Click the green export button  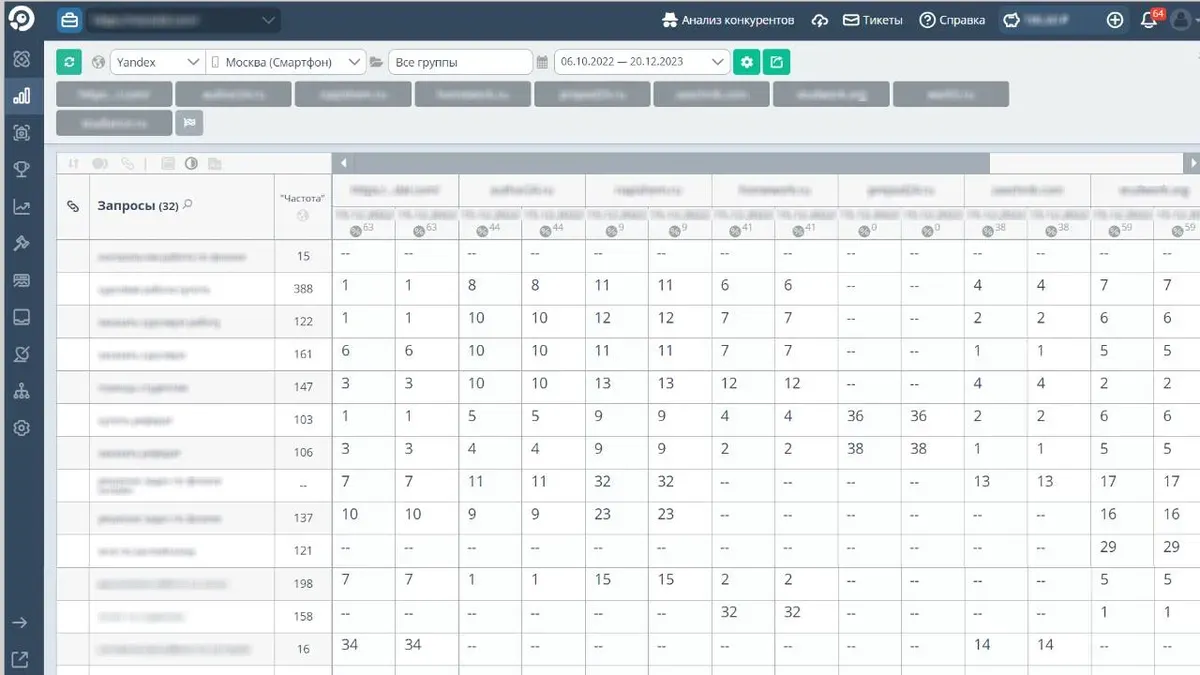[x=776, y=62]
